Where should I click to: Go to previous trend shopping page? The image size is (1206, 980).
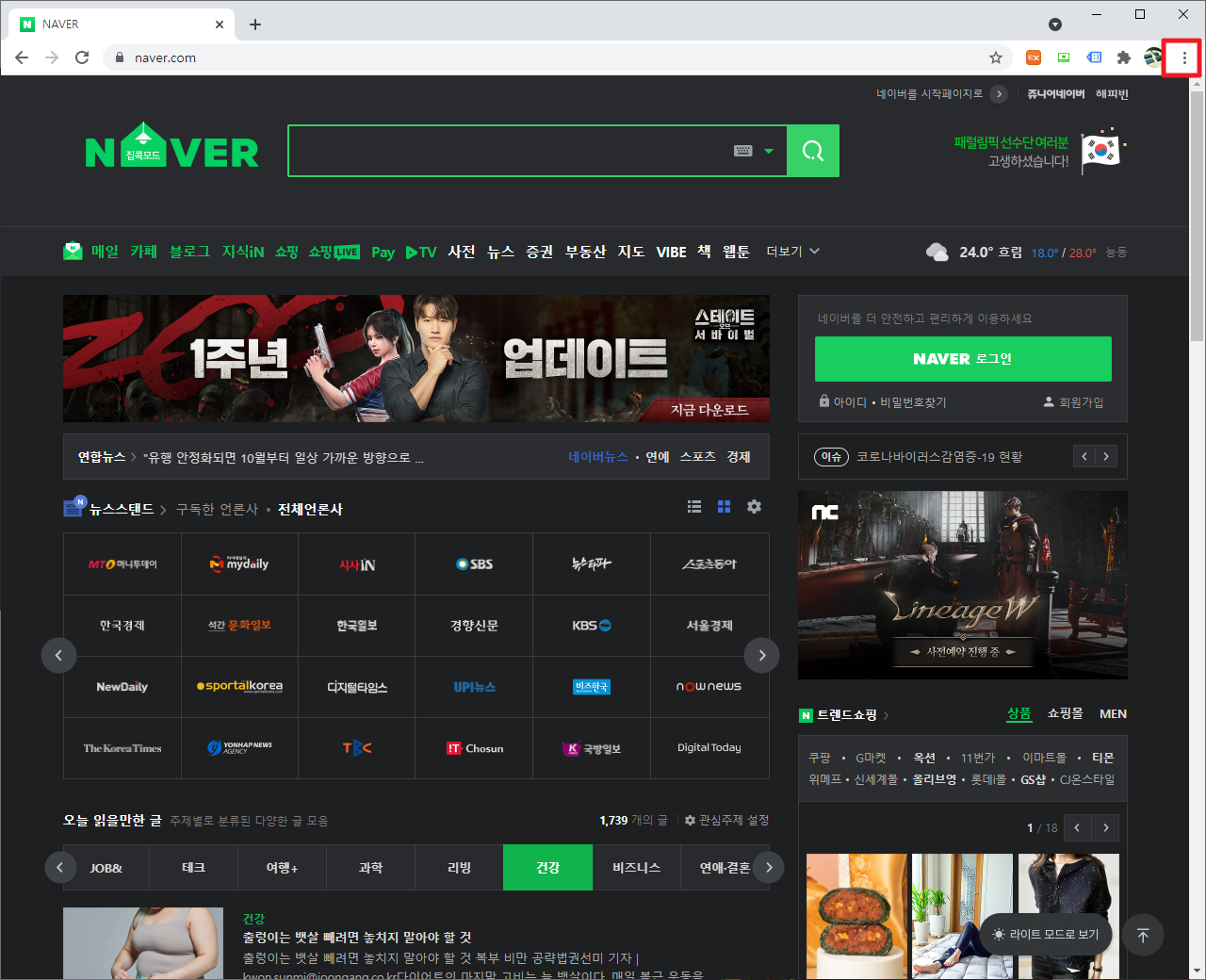coord(1077,827)
